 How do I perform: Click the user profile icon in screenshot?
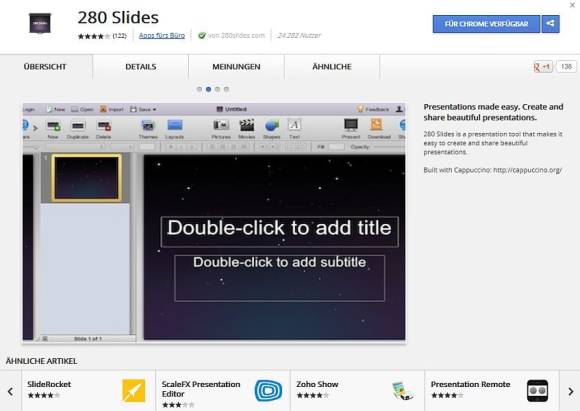point(399,109)
